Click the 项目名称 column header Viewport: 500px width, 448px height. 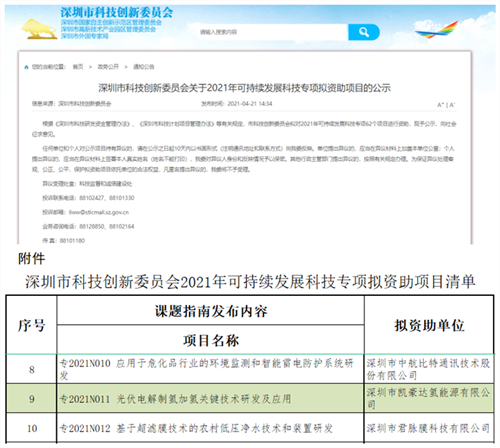click(211, 340)
